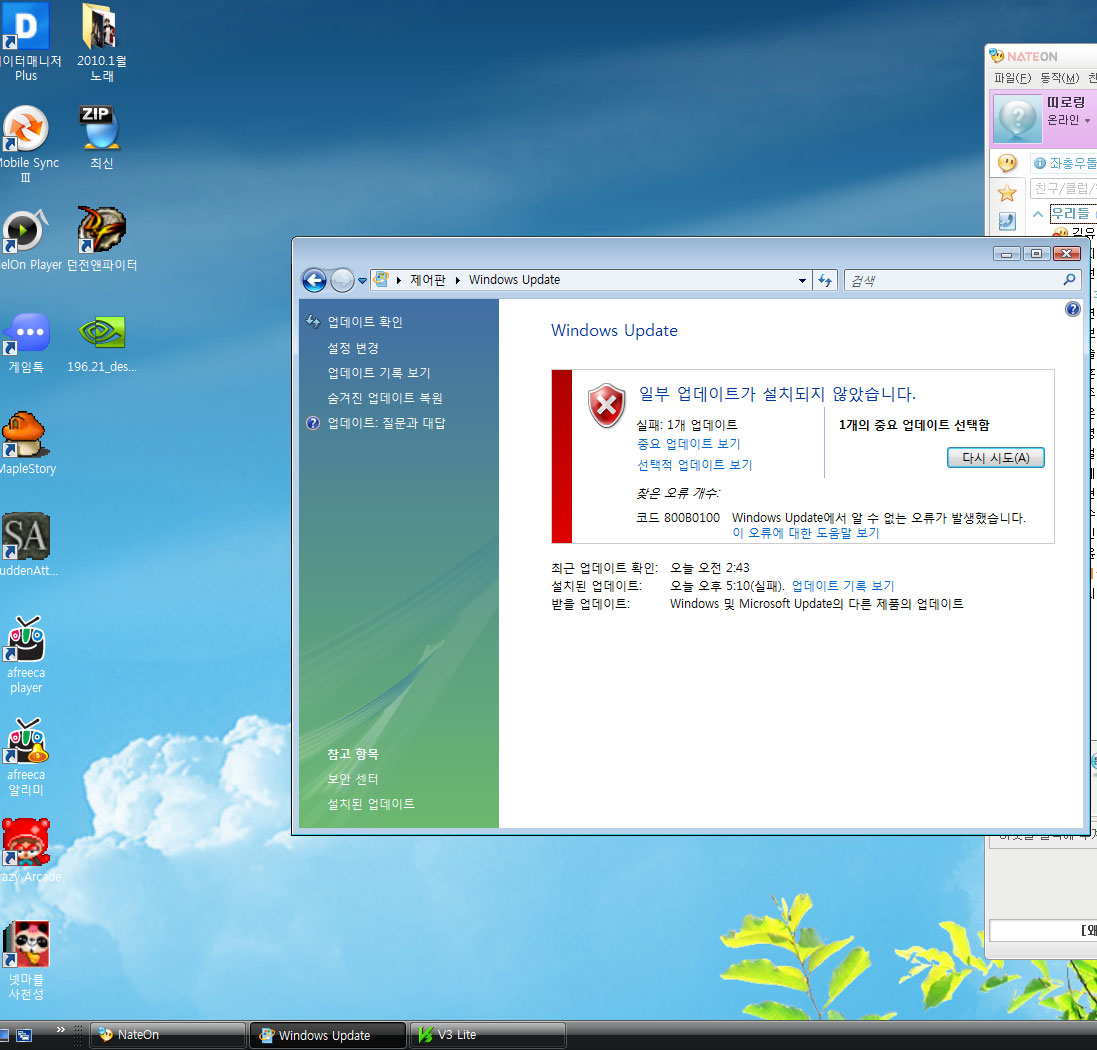Click the Switch windows quick launch icon
This screenshot has height=1050, width=1097.
(x=24, y=1035)
